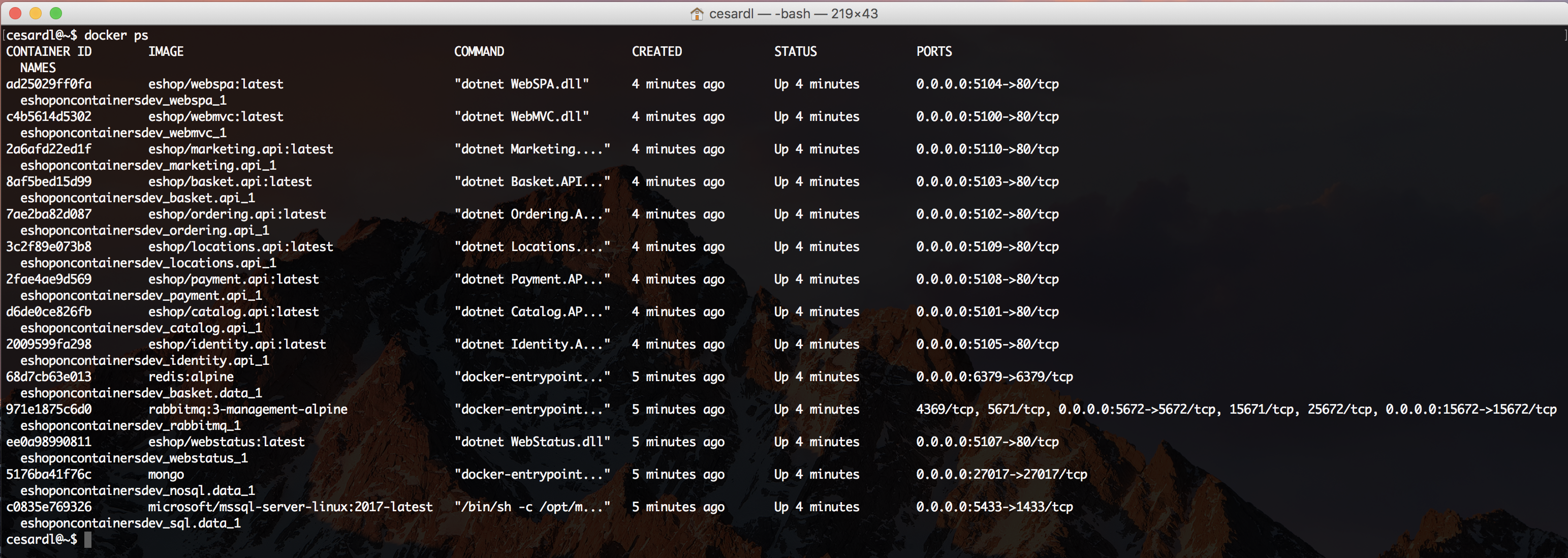Click the STATUS column header text

coord(795,52)
